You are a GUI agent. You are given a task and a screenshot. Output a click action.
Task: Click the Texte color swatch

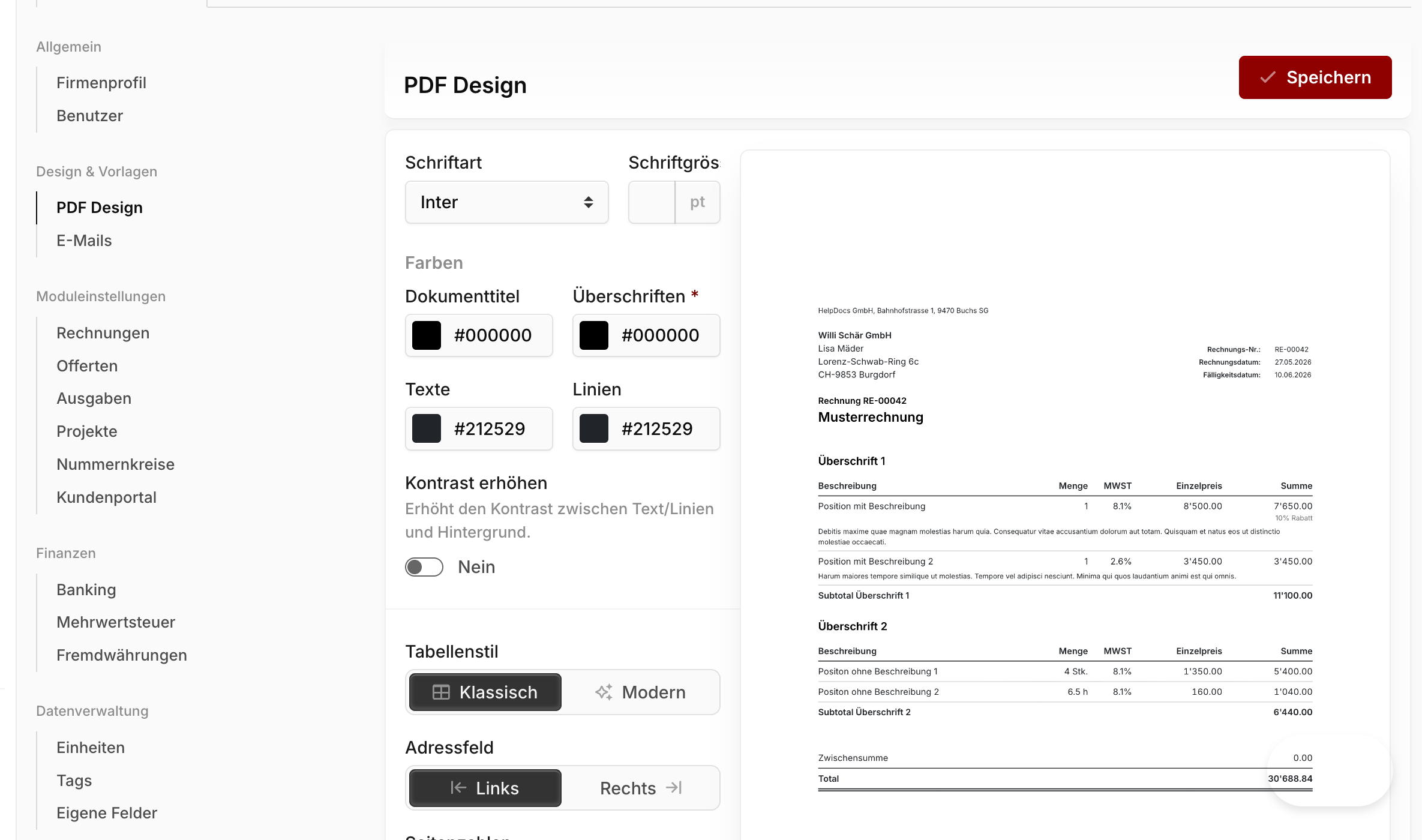427,428
